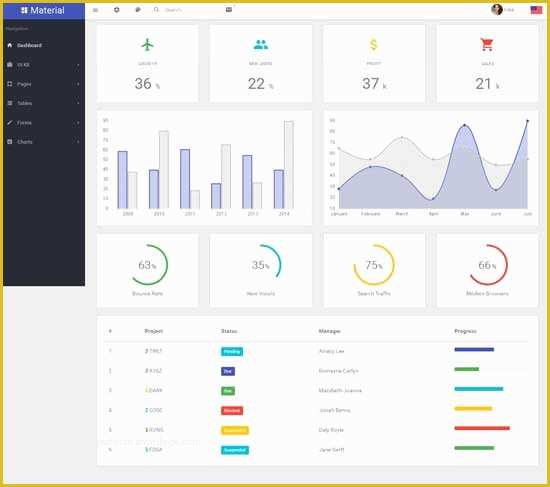
Task: Click the Charts icon in sidebar
Action: (10, 142)
